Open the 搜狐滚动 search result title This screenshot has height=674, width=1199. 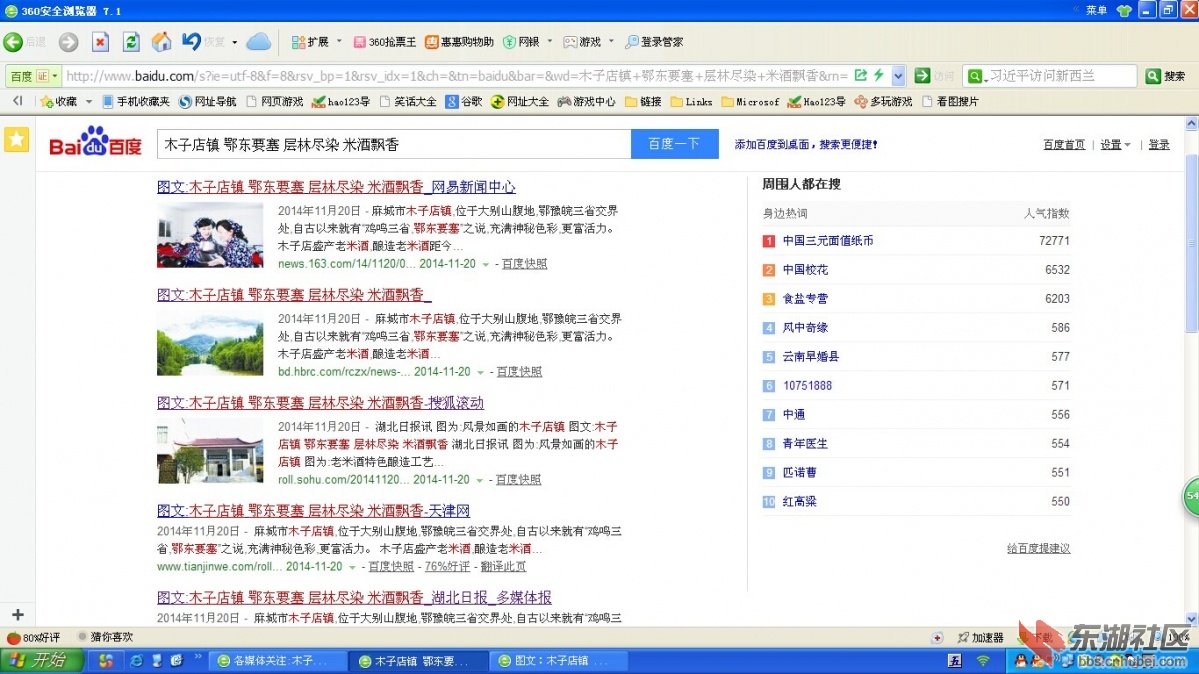click(320, 402)
